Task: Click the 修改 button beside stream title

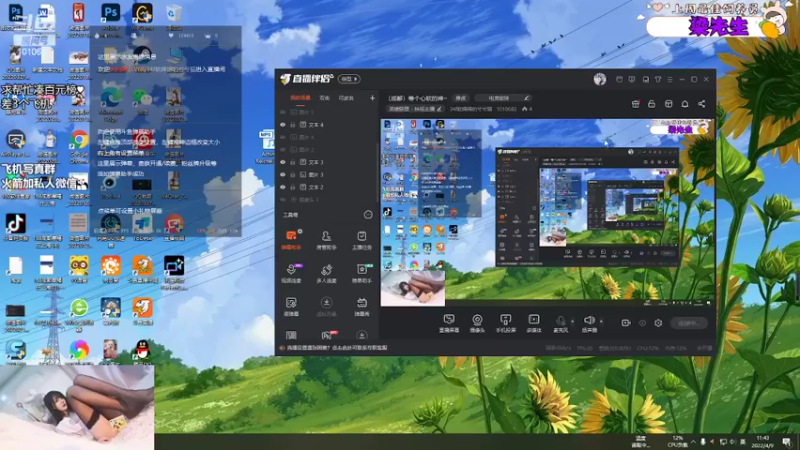Action: [x=461, y=98]
